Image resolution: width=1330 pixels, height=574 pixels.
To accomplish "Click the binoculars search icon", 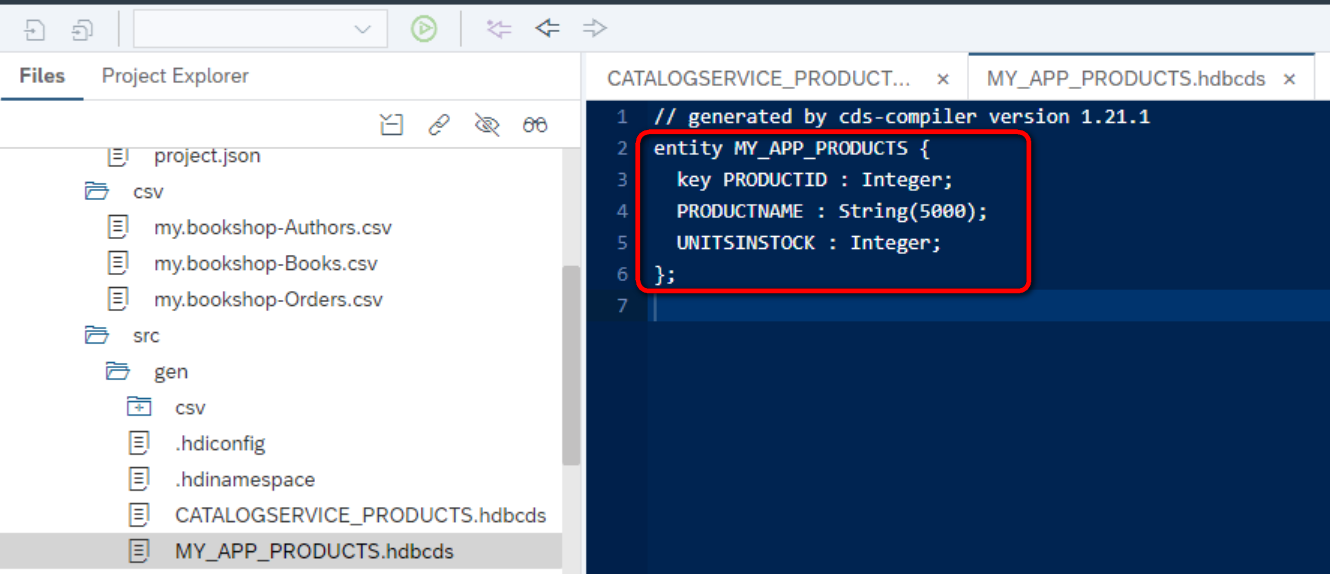I will tap(535, 125).
